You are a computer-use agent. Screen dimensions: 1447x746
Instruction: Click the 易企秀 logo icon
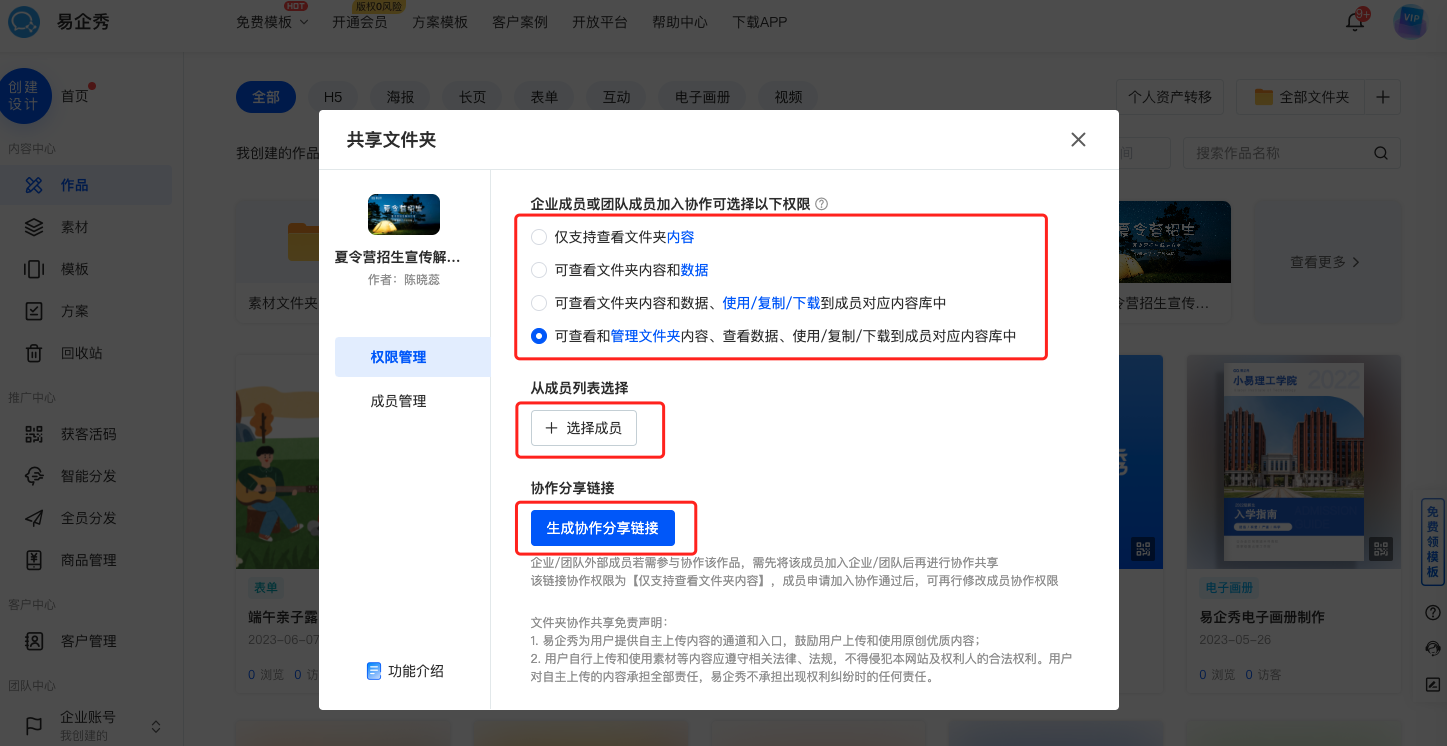(x=23, y=21)
